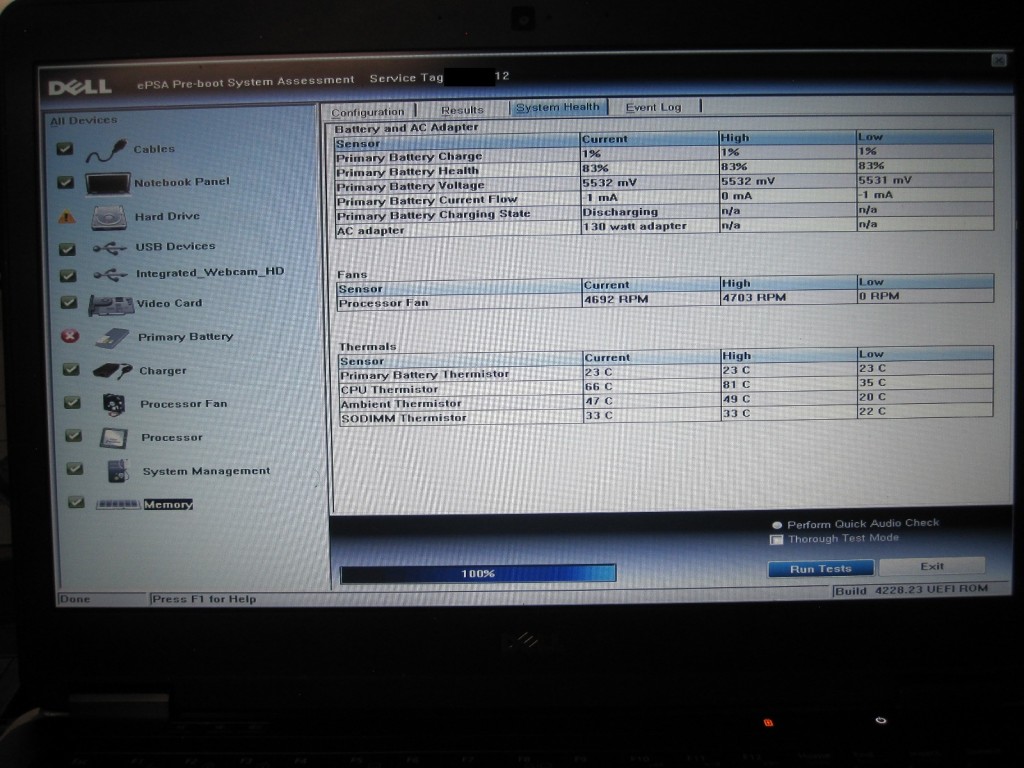The width and height of the screenshot is (1024, 768).
Task: Click the Processor Fan icon
Action: pos(113,404)
